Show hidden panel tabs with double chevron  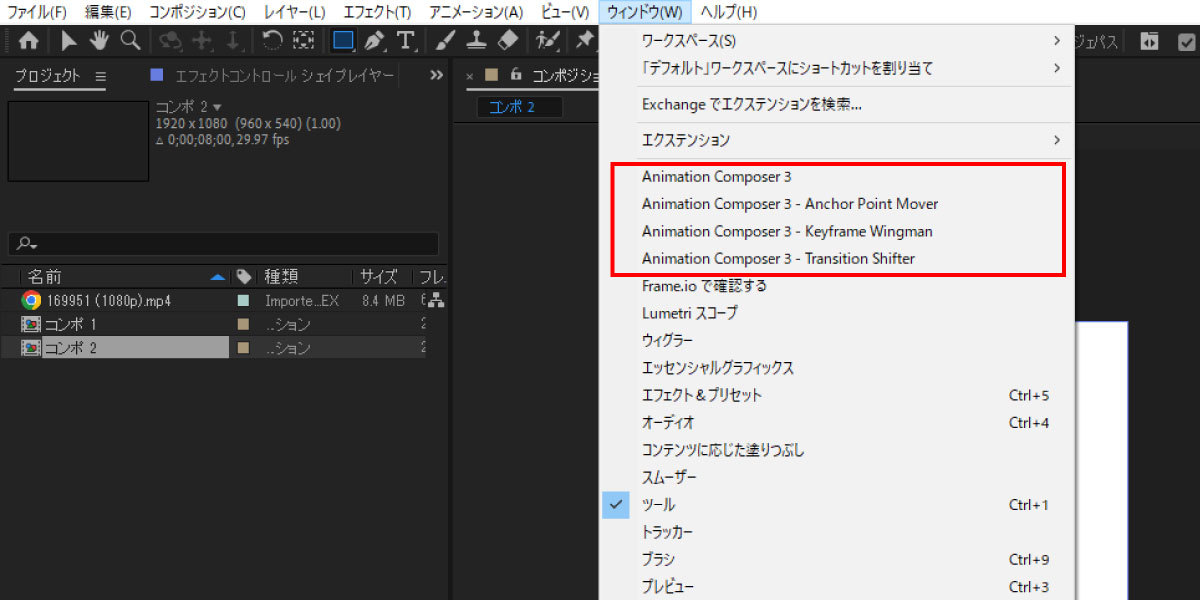pyautogui.click(x=436, y=75)
